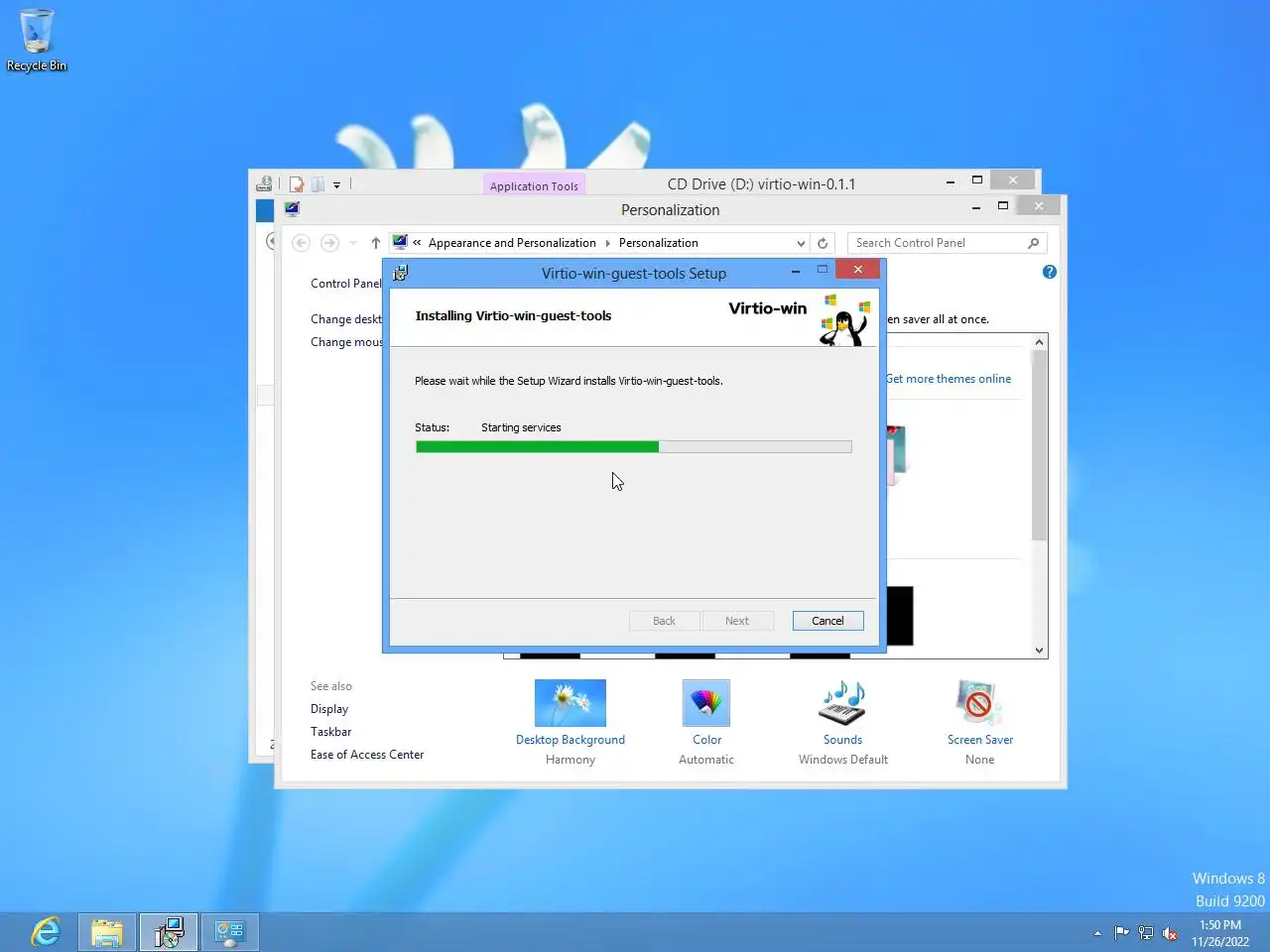Open recent locations dropdown arrow
The image size is (1270, 952).
point(353,243)
